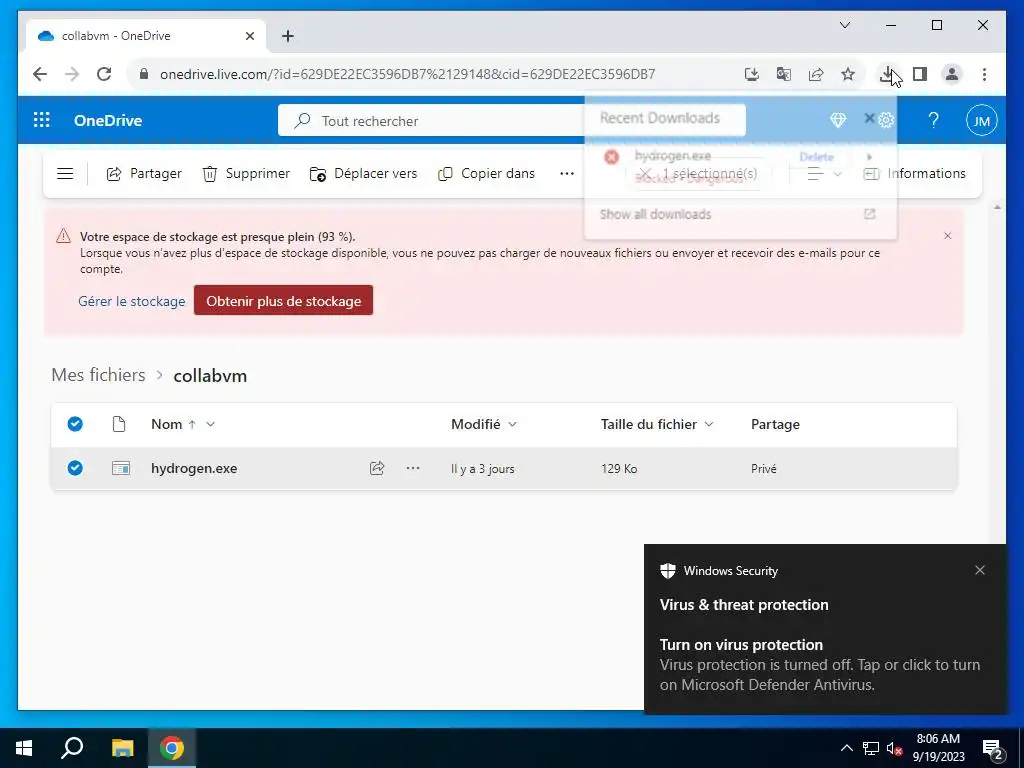Open the Windows Start menu

(24, 748)
